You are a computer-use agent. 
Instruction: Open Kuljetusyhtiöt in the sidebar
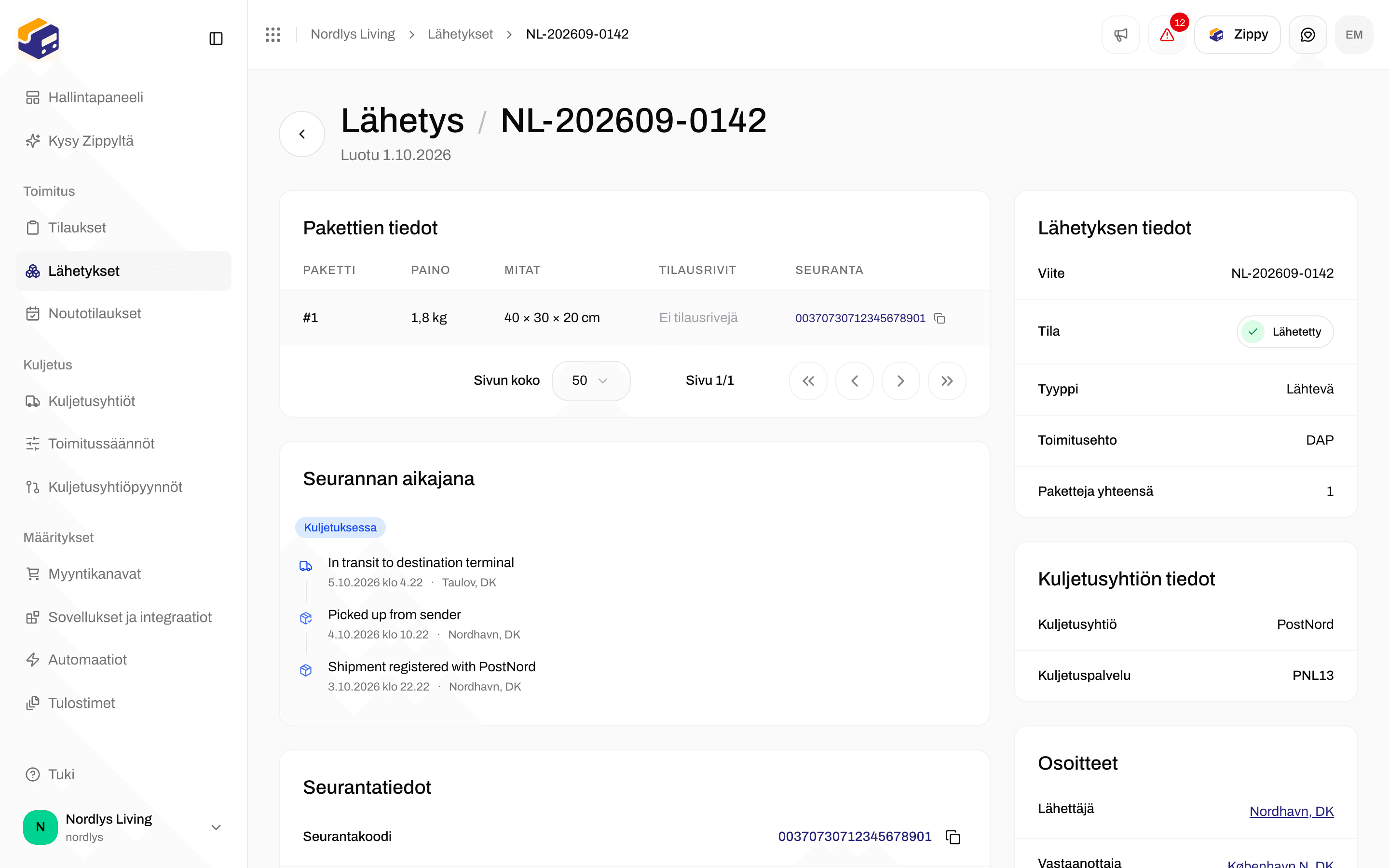coord(123,401)
